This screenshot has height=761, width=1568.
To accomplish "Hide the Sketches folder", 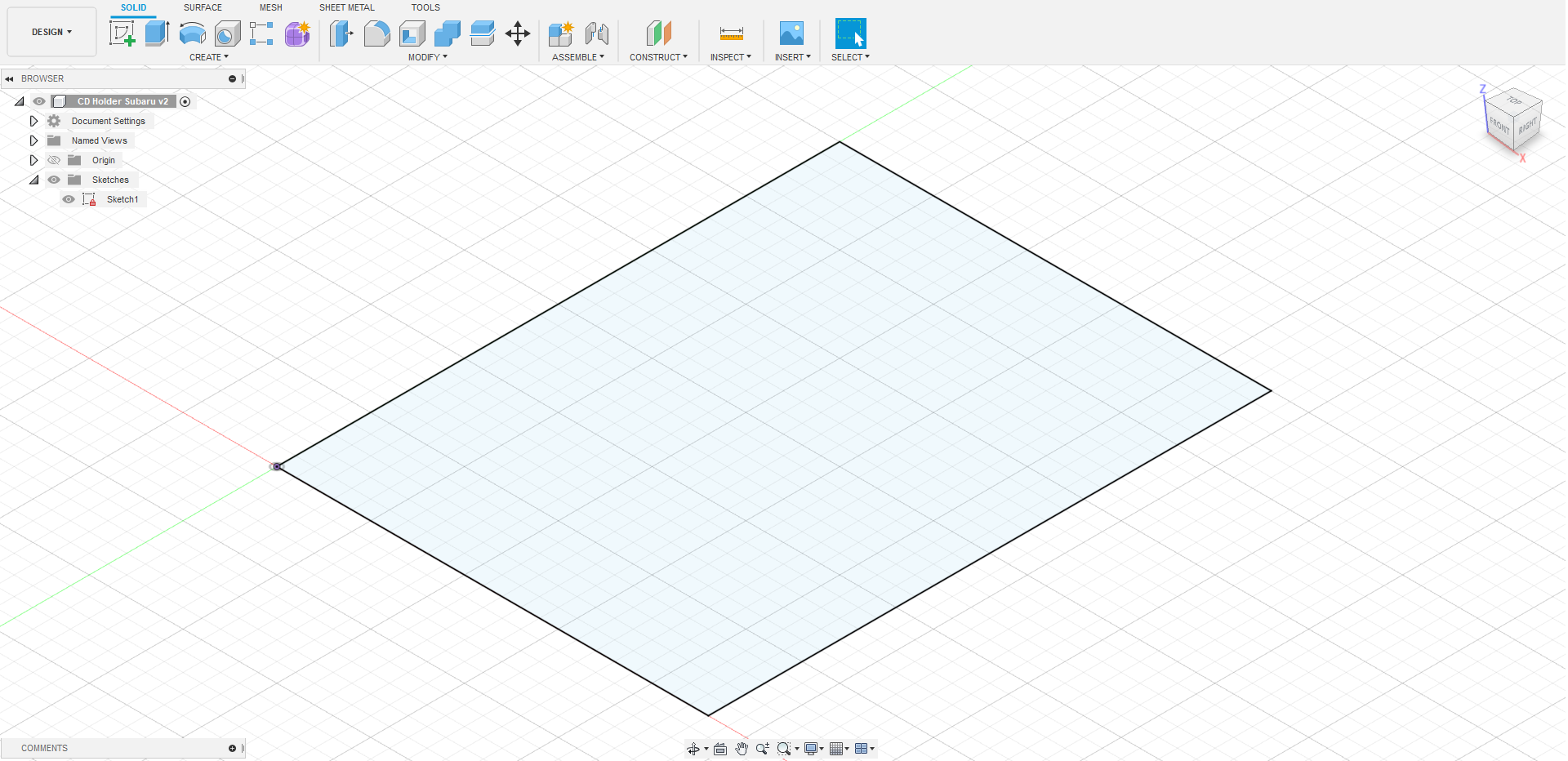I will (x=54, y=180).
